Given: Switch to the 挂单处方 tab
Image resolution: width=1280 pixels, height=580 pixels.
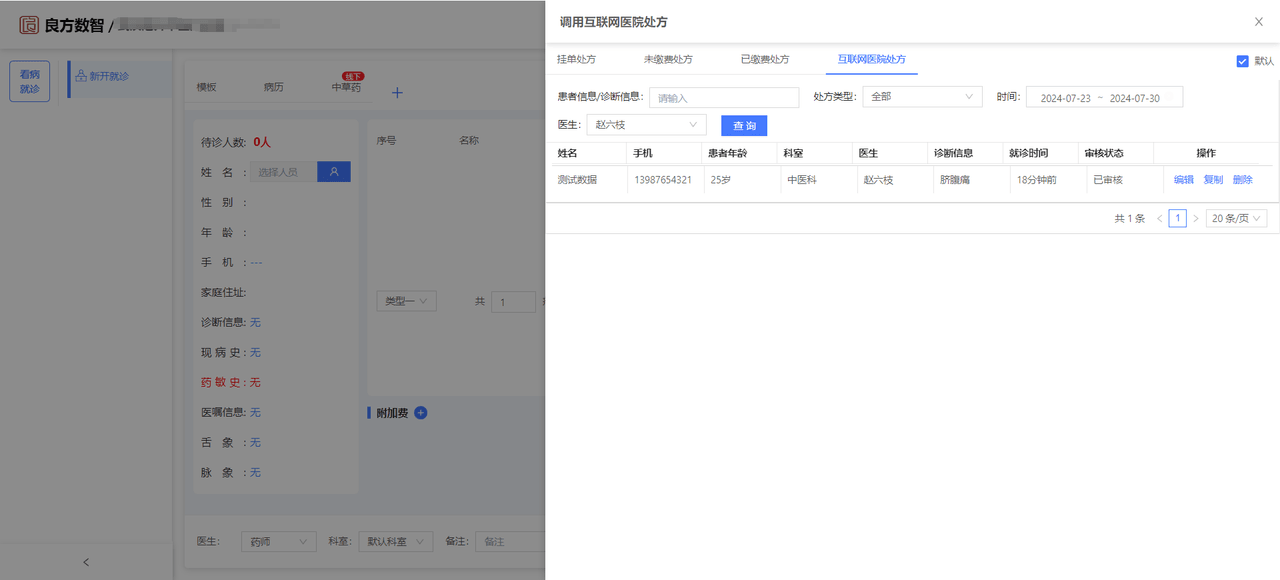Looking at the screenshot, I should point(576,59).
